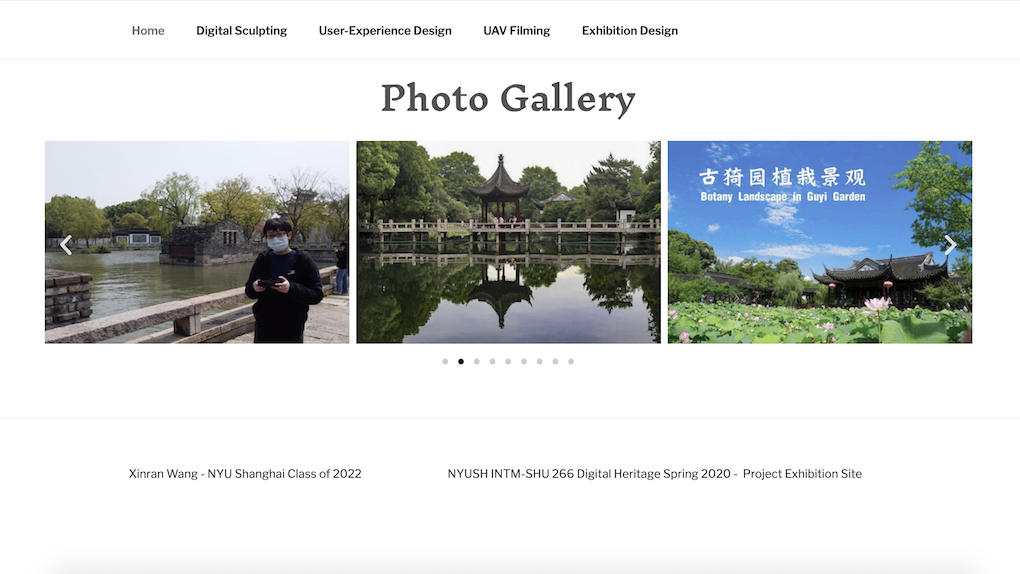Open the Digital Sculpting page
Image resolution: width=1020 pixels, height=574 pixels.
tap(241, 31)
